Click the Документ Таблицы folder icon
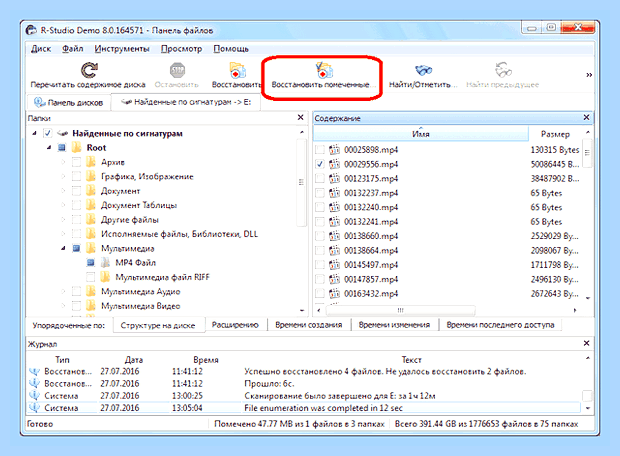Viewport: 620px width, 456px height. [91, 205]
